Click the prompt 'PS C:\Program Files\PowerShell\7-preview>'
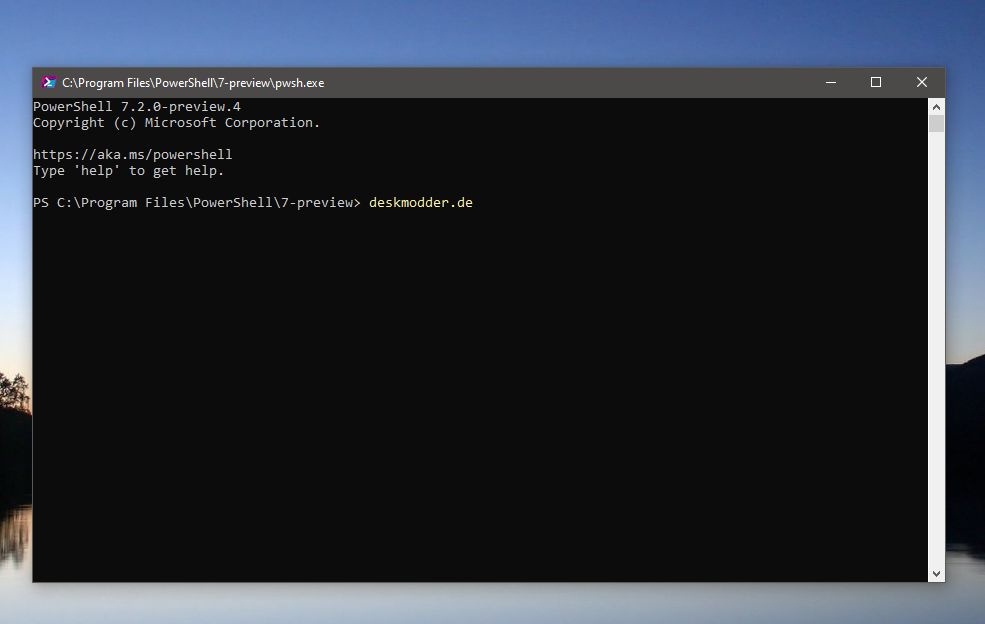The width and height of the screenshot is (985, 624). pyautogui.click(x=197, y=202)
